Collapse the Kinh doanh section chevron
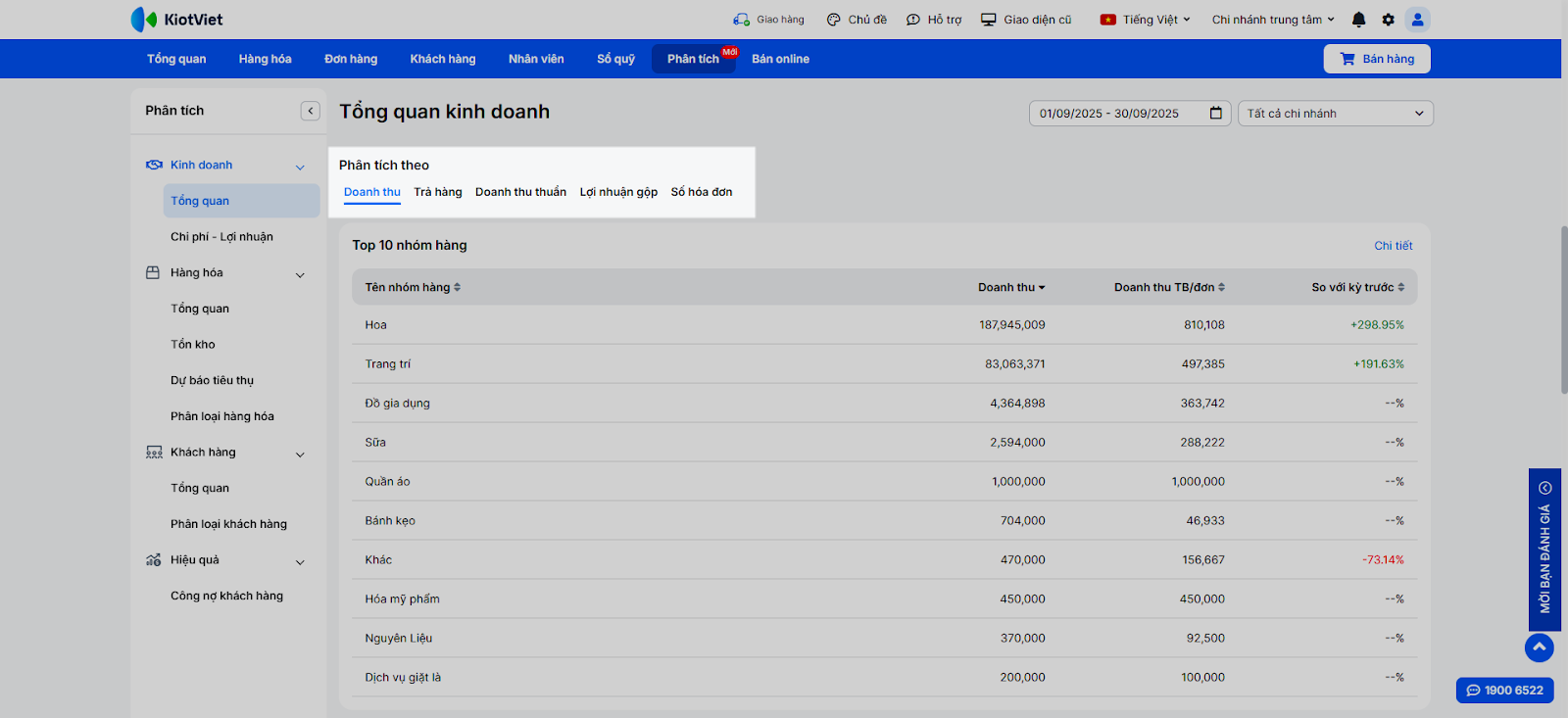The height and width of the screenshot is (718, 1568). pyautogui.click(x=300, y=167)
